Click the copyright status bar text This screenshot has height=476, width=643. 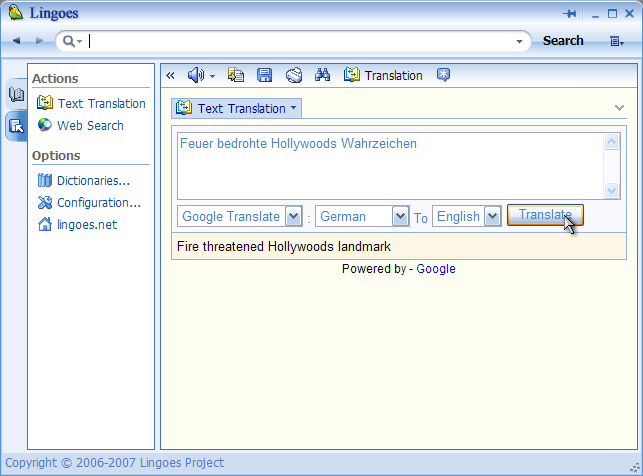[114, 463]
